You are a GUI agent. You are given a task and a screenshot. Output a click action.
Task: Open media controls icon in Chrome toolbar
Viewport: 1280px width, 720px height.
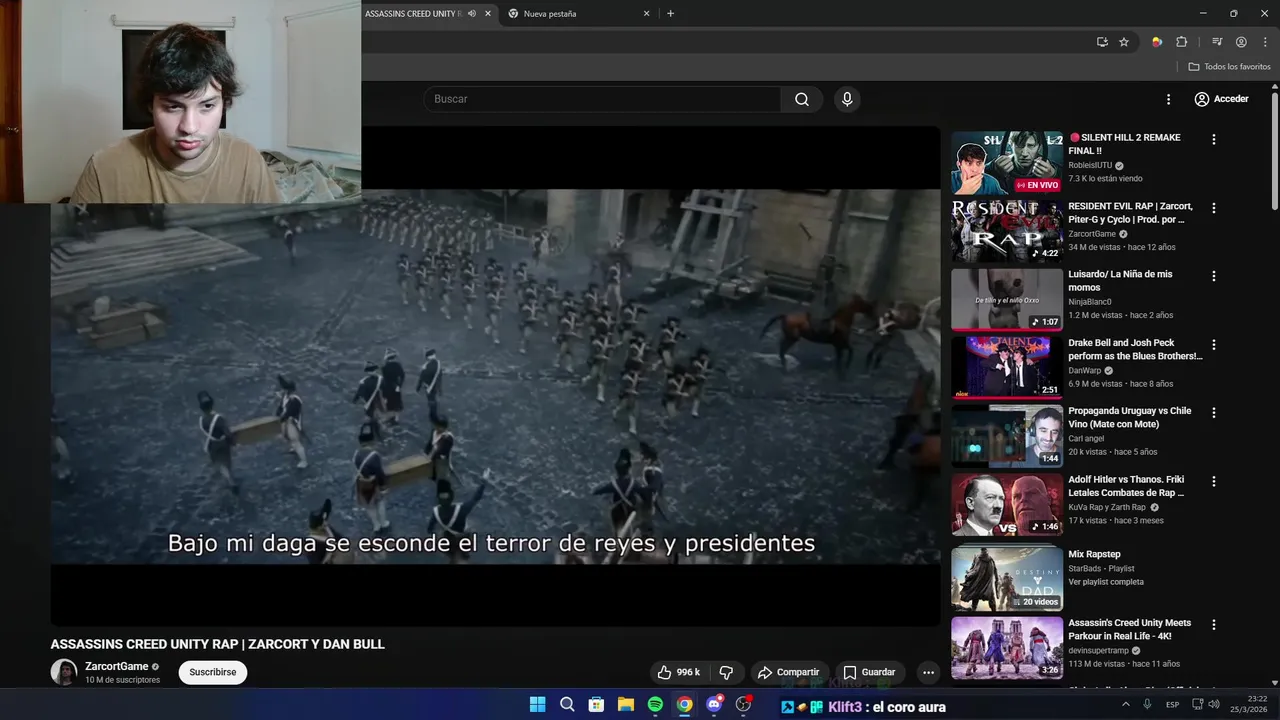pyautogui.click(x=1217, y=42)
